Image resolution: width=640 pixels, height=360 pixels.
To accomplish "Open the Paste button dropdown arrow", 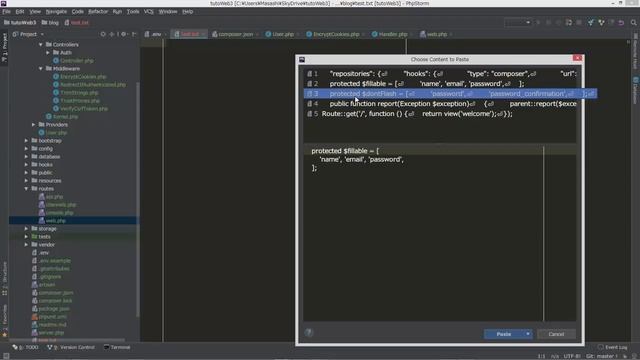I will 528,334.
